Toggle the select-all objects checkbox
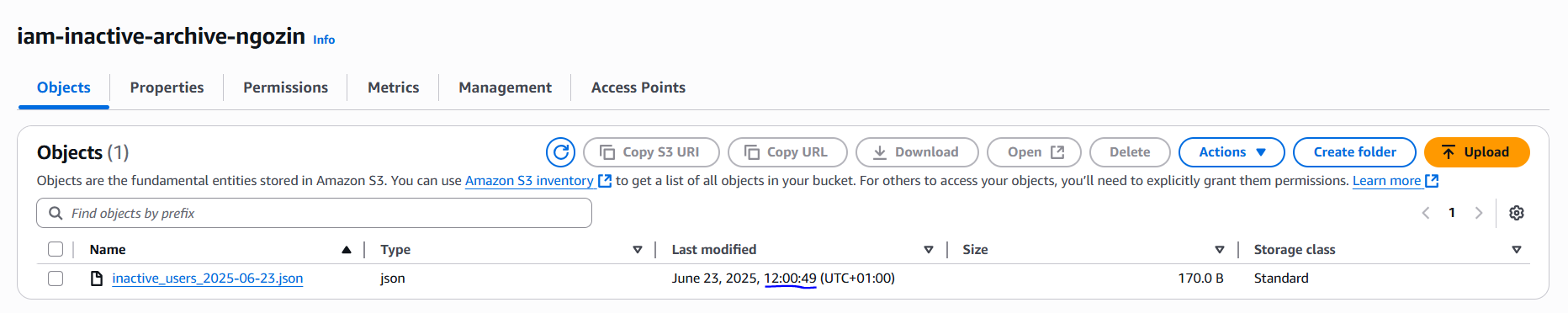 tap(56, 249)
